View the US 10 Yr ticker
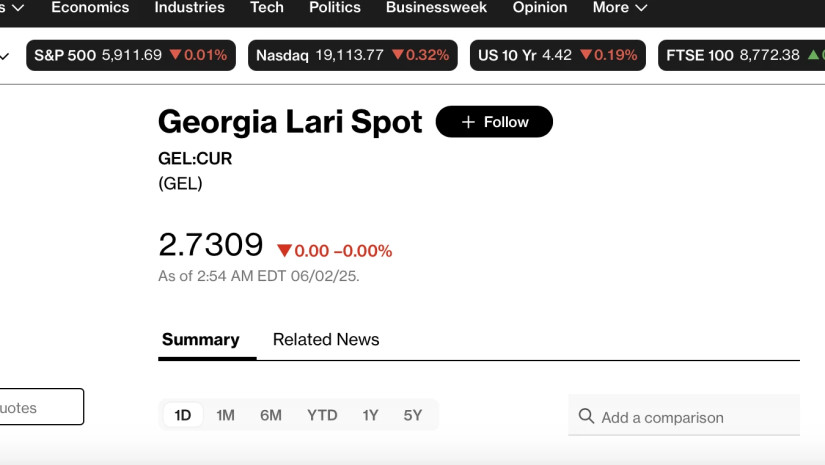Screen dimensions: 825x465 click(557, 55)
